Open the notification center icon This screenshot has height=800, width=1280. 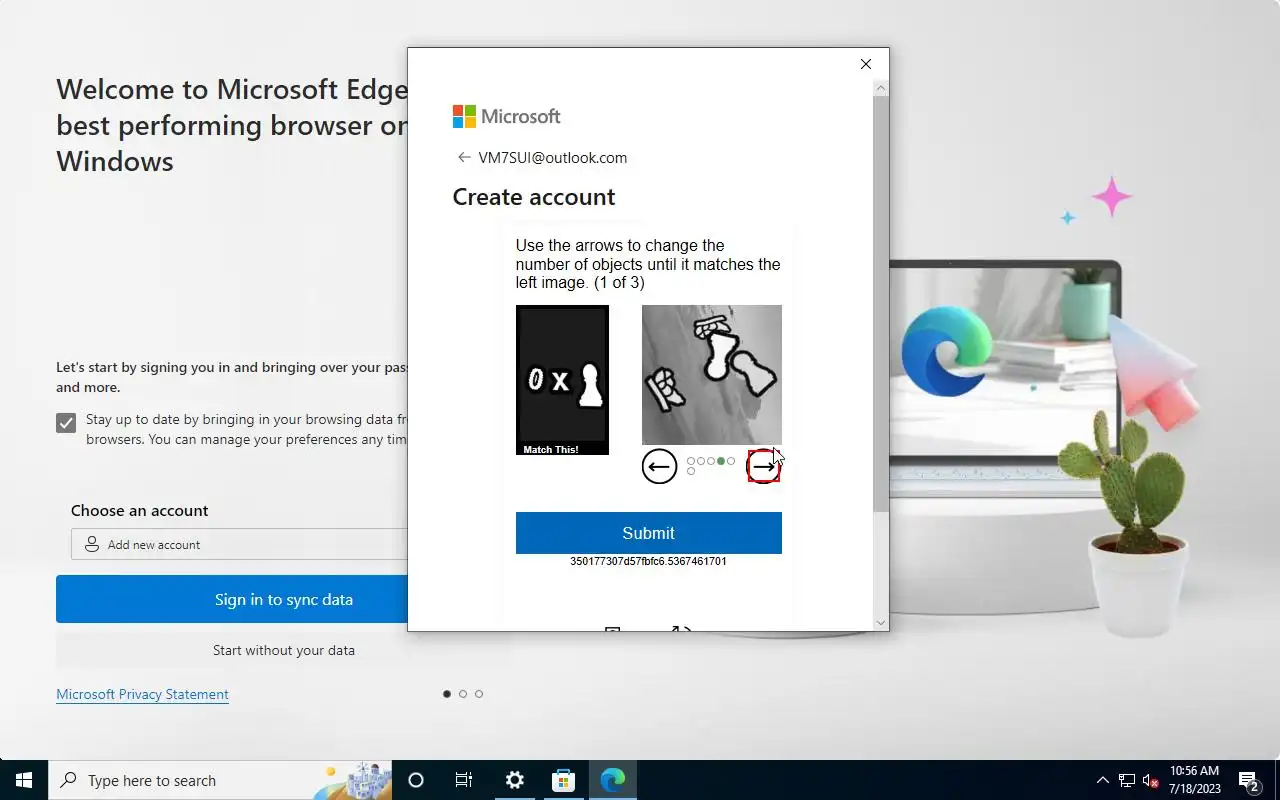tap(1249, 780)
